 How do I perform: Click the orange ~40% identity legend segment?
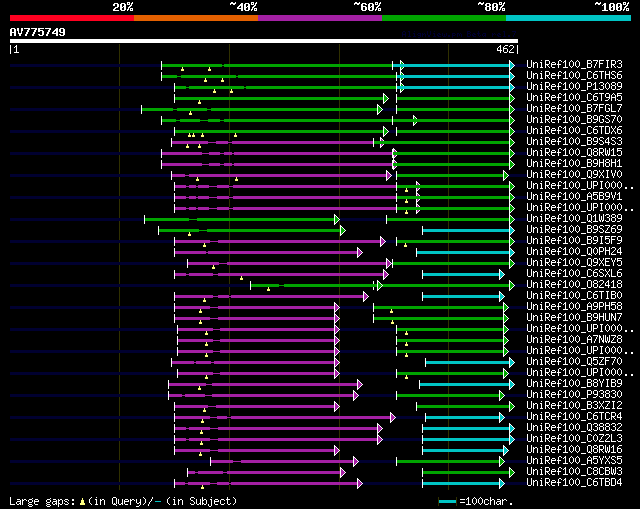coord(196,18)
